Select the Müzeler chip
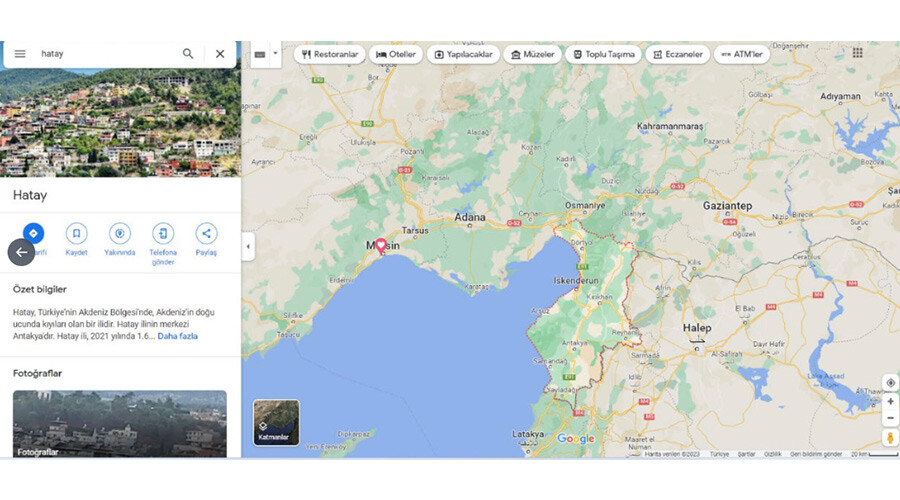This screenshot has height=500, width=900. [532, 55]
